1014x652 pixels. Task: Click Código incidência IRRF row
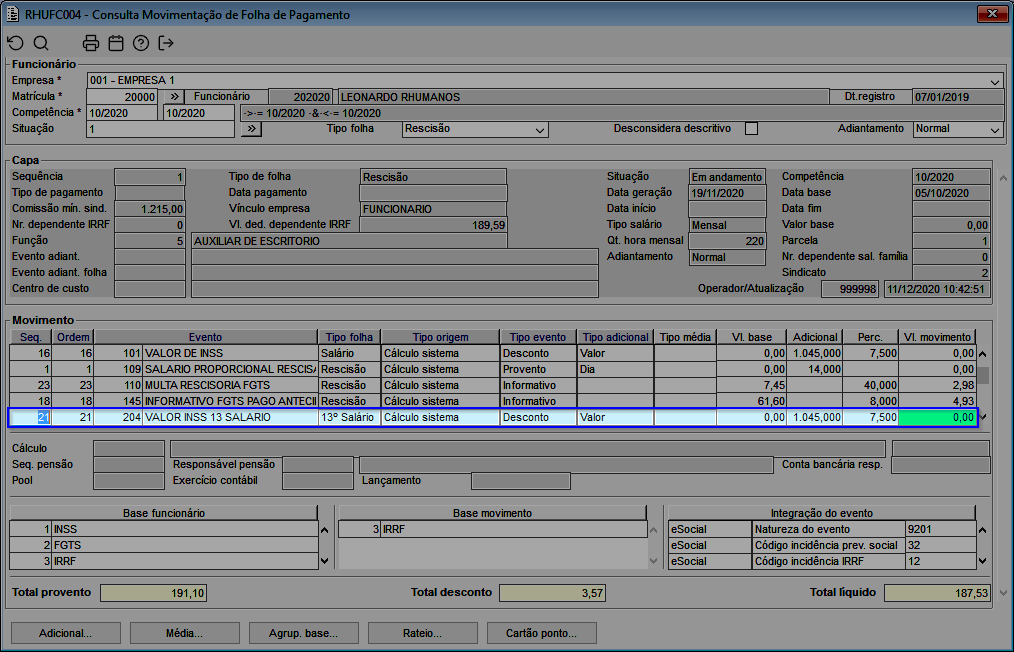pos(822,561)
